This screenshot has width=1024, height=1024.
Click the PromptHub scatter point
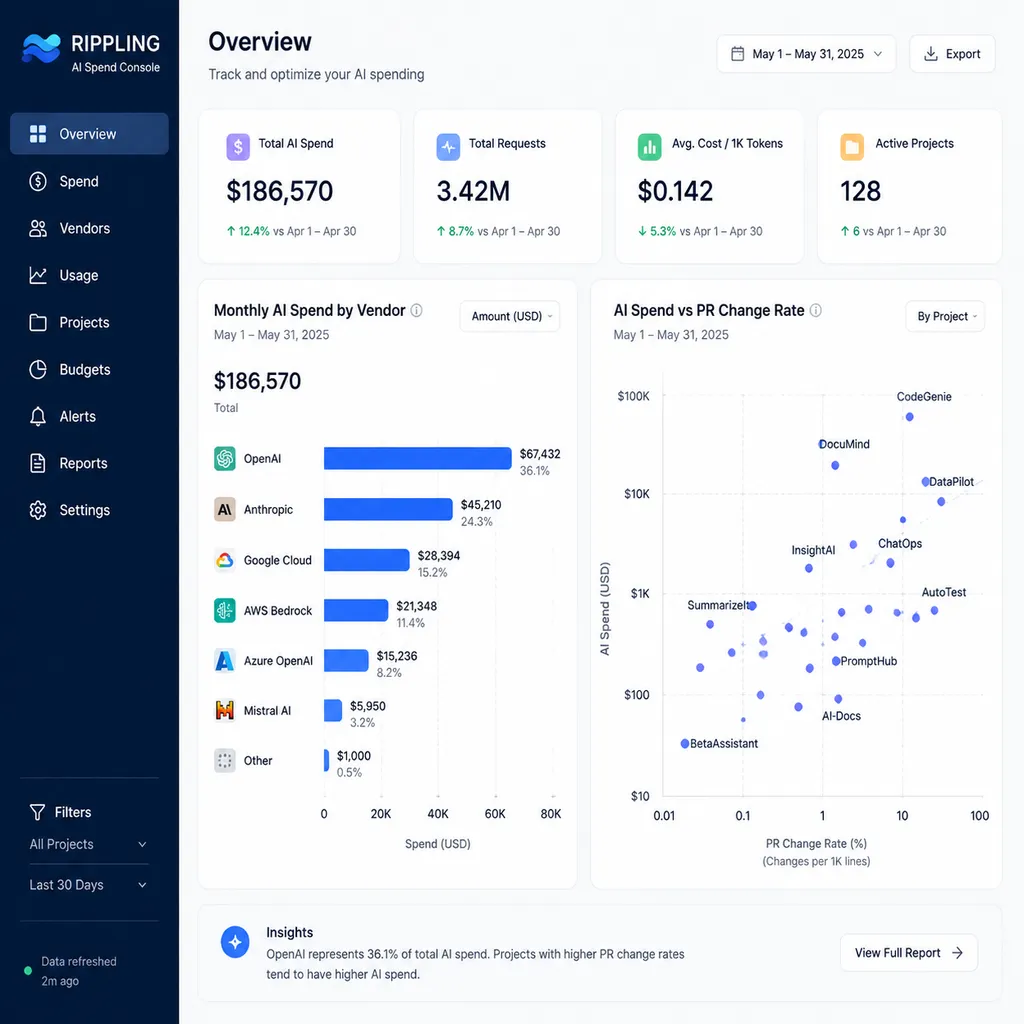(x=836, y=661)
